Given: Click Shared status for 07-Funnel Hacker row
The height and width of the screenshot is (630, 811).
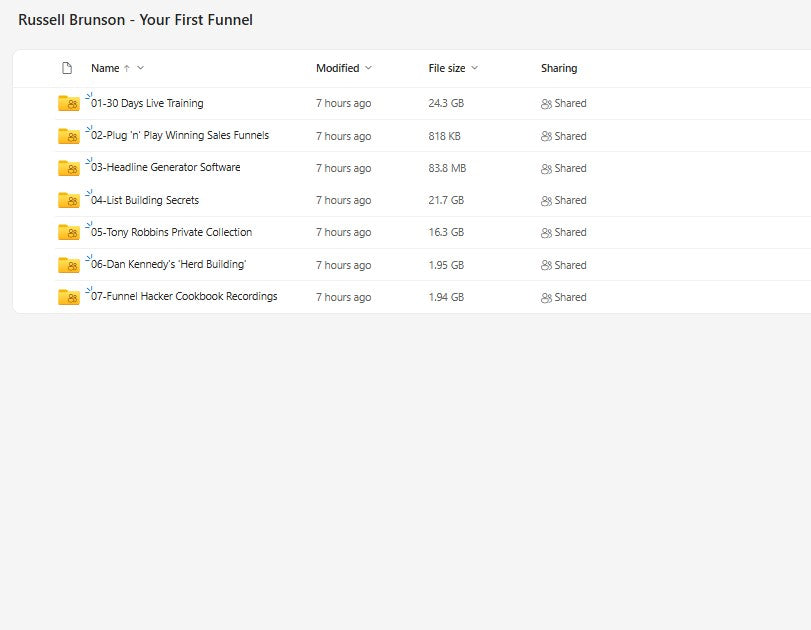Looking at the screenshot, I should 570,297.
